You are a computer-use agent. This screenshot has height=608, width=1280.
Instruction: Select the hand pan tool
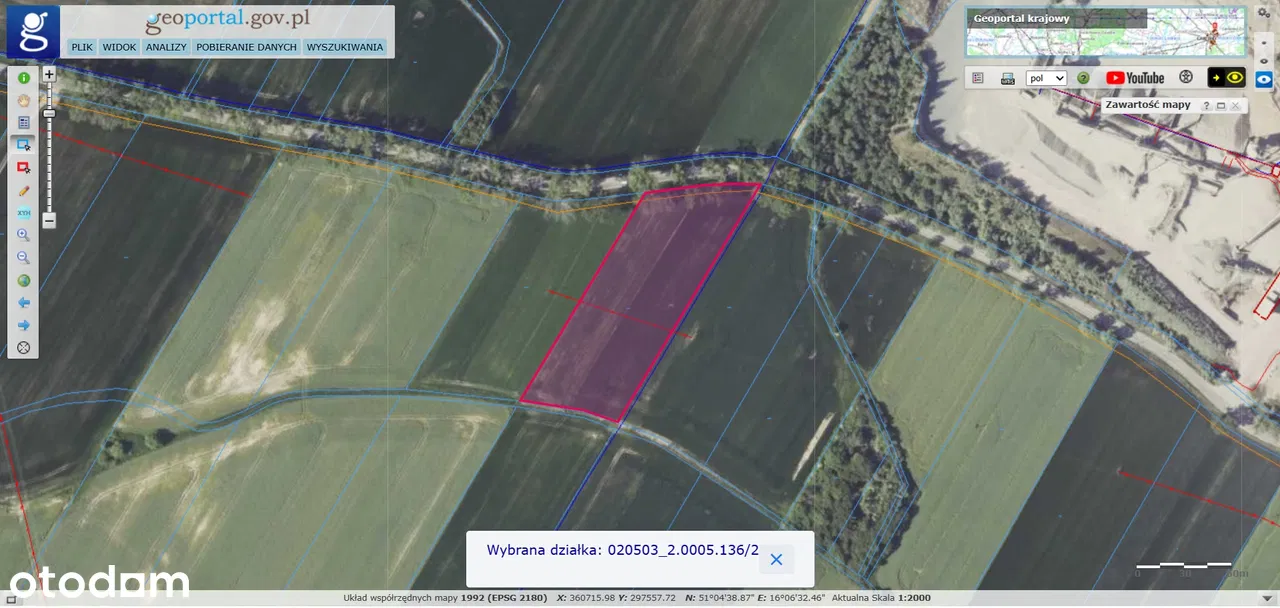pos(23,100)
